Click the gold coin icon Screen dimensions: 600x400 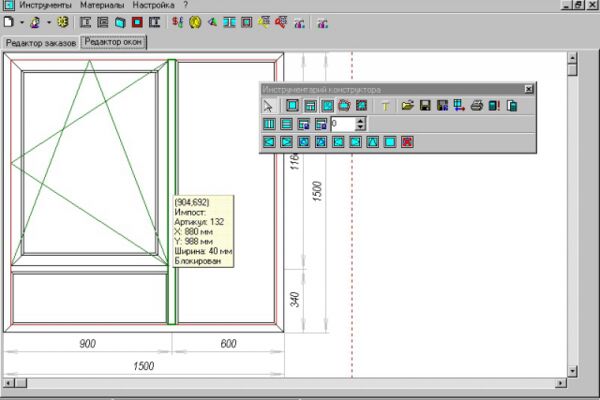tap(195, 23)
